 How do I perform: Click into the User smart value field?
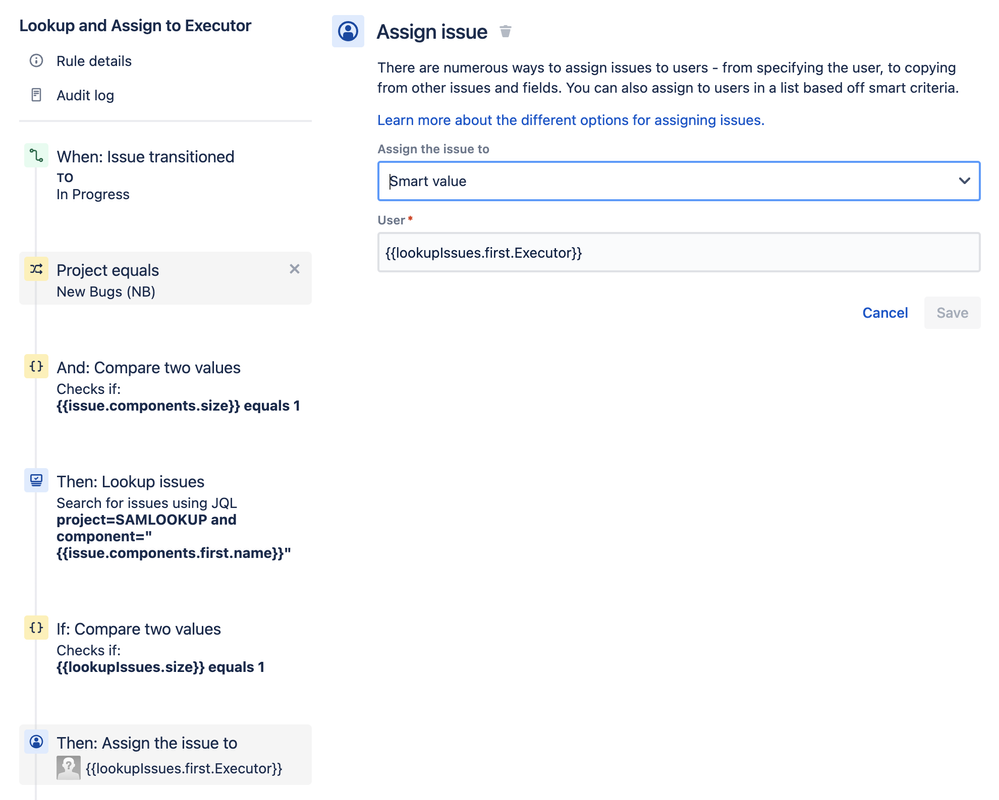[678, 253]
